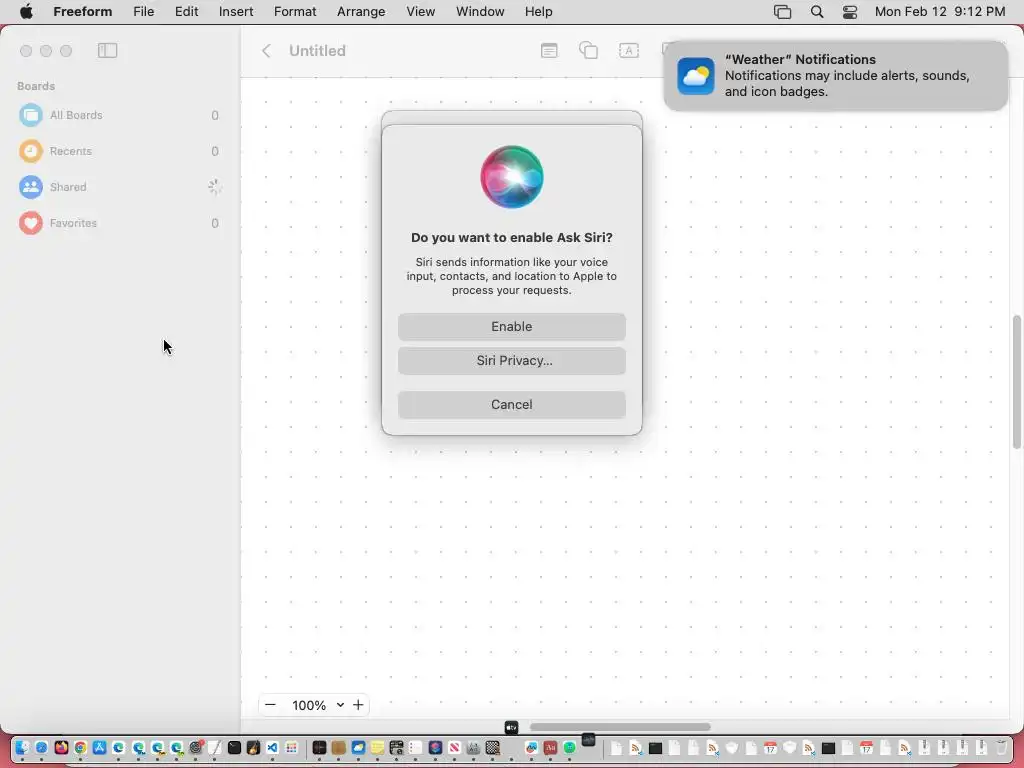The width and height of the screenshot is (1024, 768).
Task: Add a text box from the toolbar
Action: (628, 50)
